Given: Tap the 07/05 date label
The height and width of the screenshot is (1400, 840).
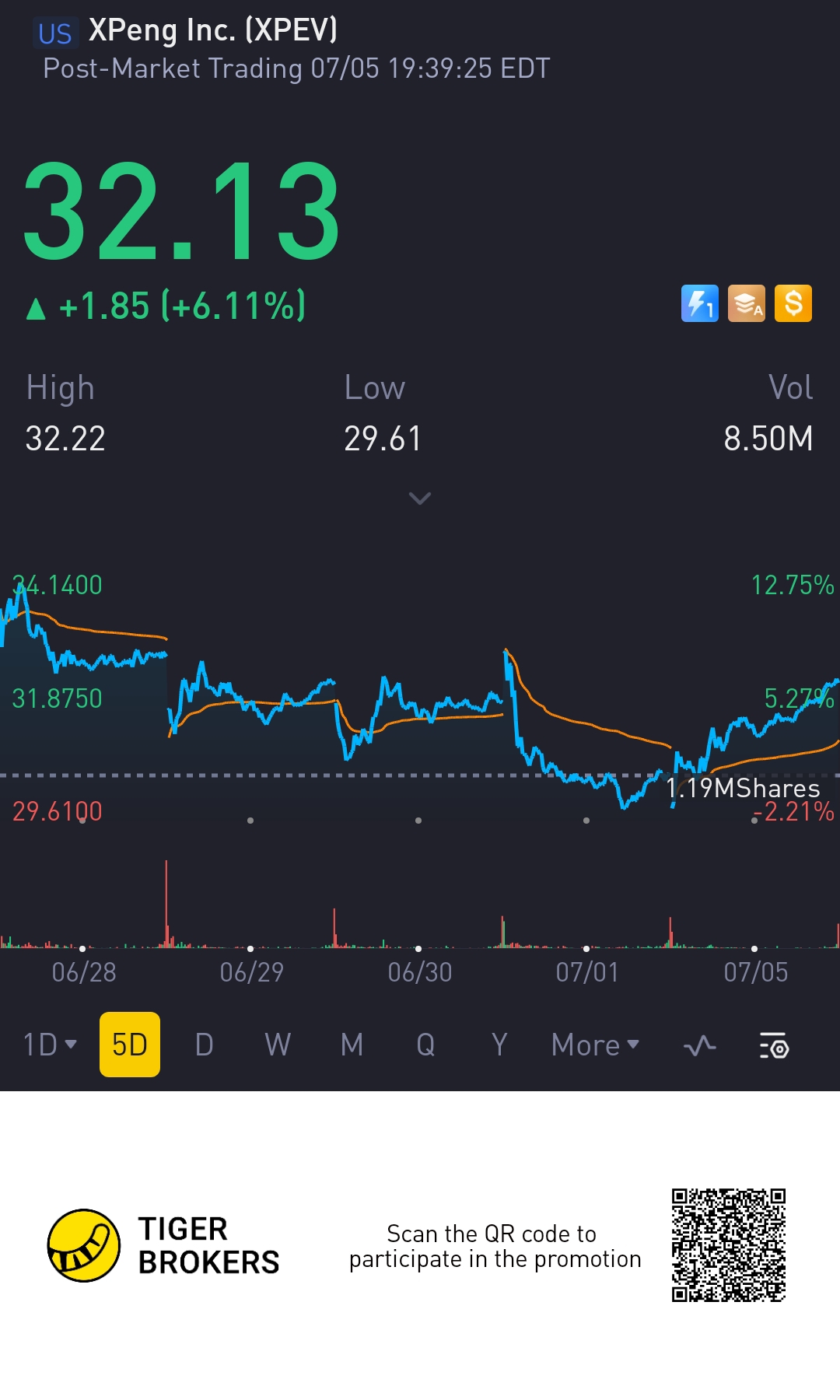Looking at the screenshot, I should [756, 972].
